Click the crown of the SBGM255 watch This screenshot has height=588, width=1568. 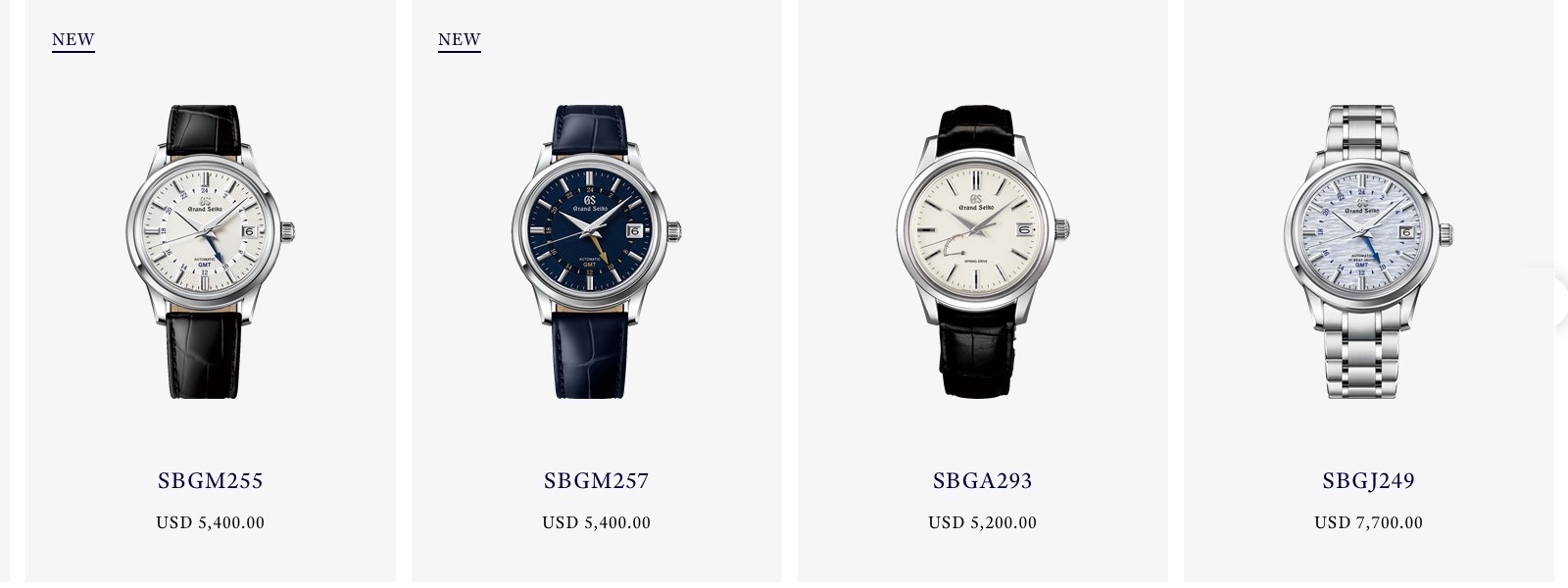point(289,233)
